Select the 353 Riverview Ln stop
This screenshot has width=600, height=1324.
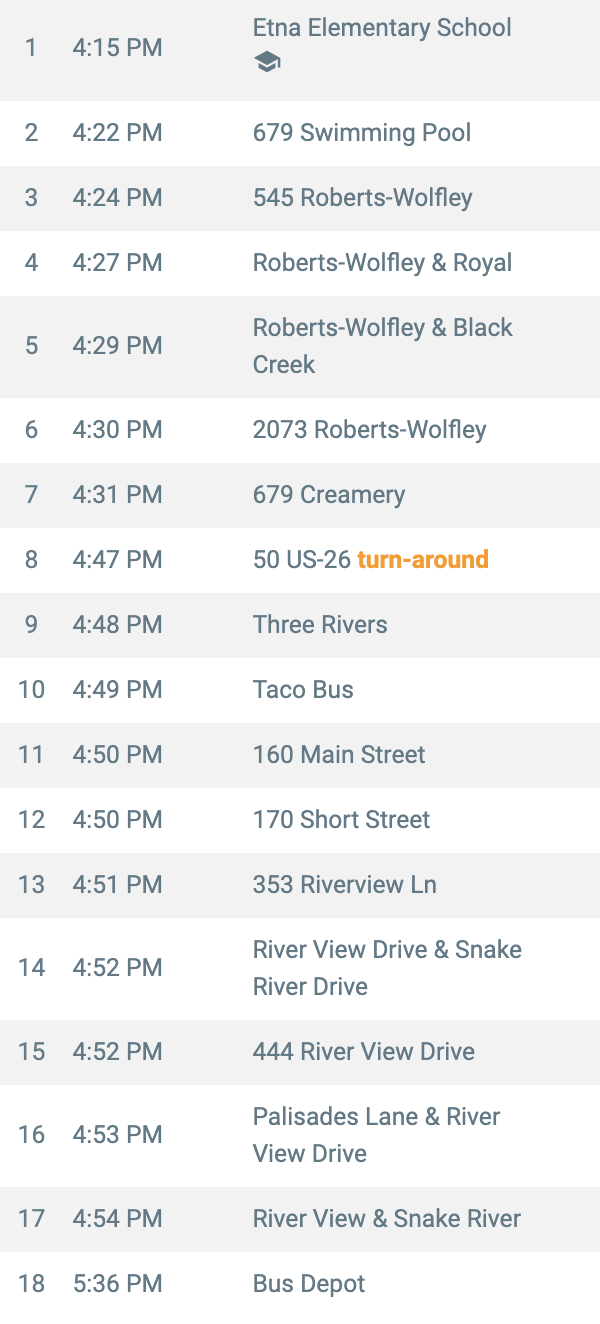[x=300, y=885]
